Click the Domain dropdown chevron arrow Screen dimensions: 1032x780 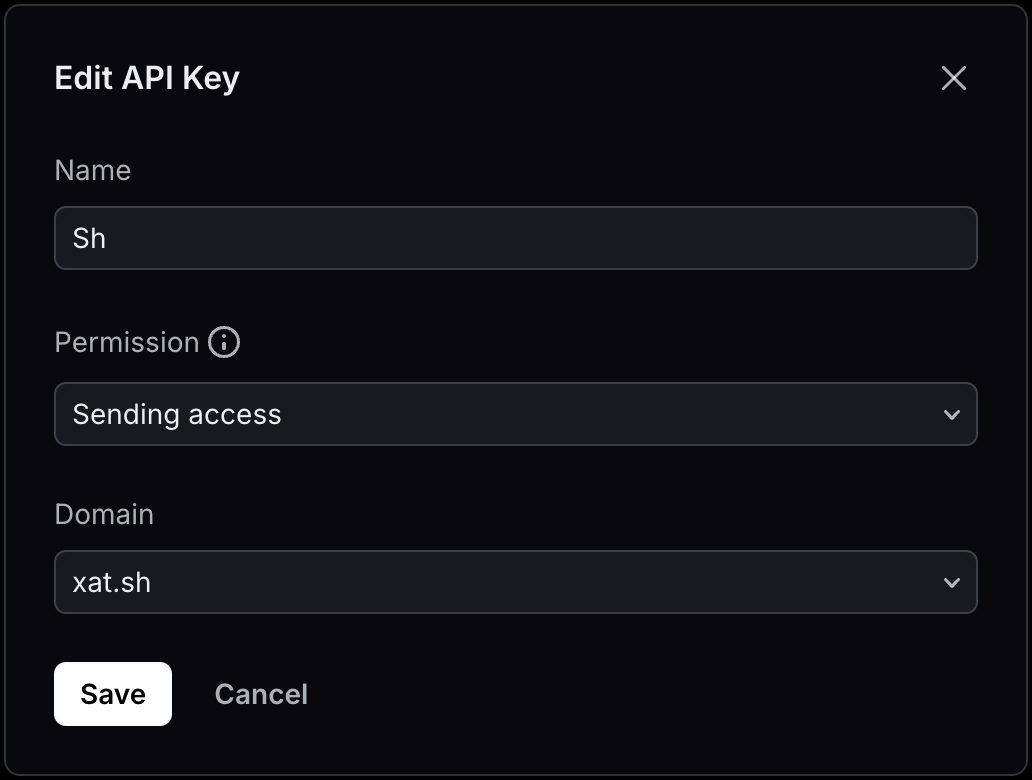pos(951,582)
